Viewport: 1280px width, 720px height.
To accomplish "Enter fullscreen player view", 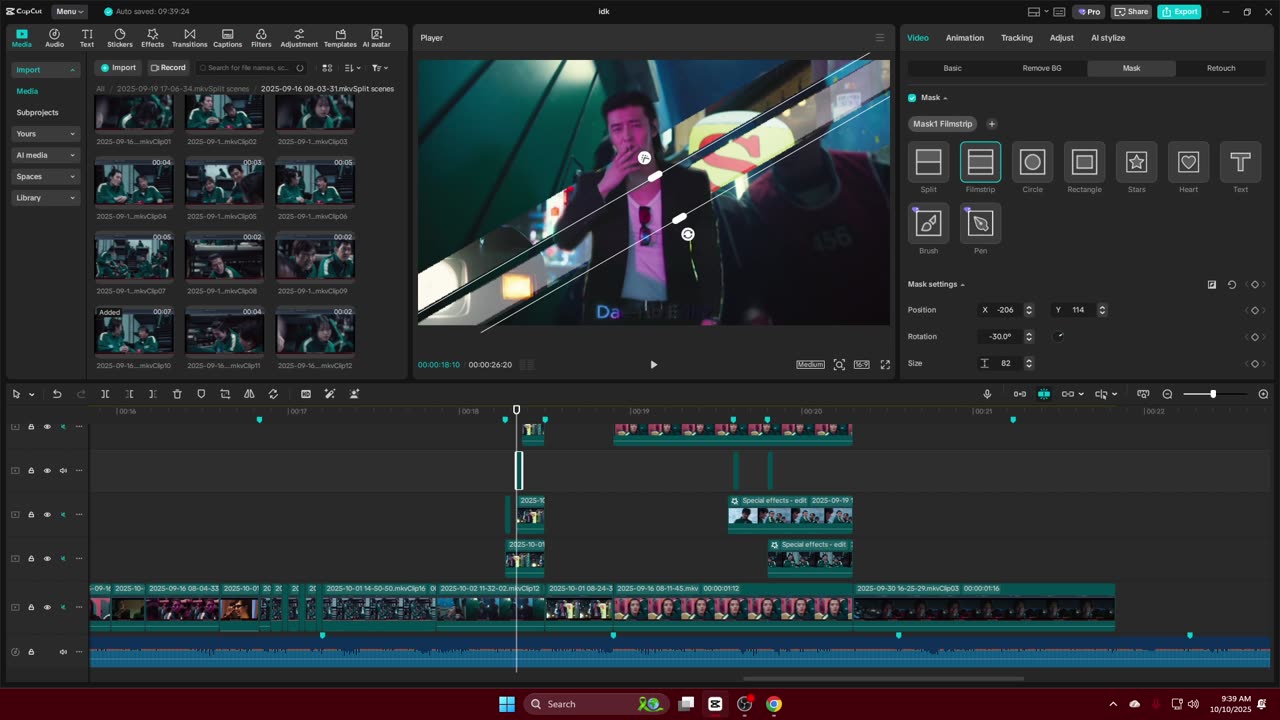I will tap(885, 365).
